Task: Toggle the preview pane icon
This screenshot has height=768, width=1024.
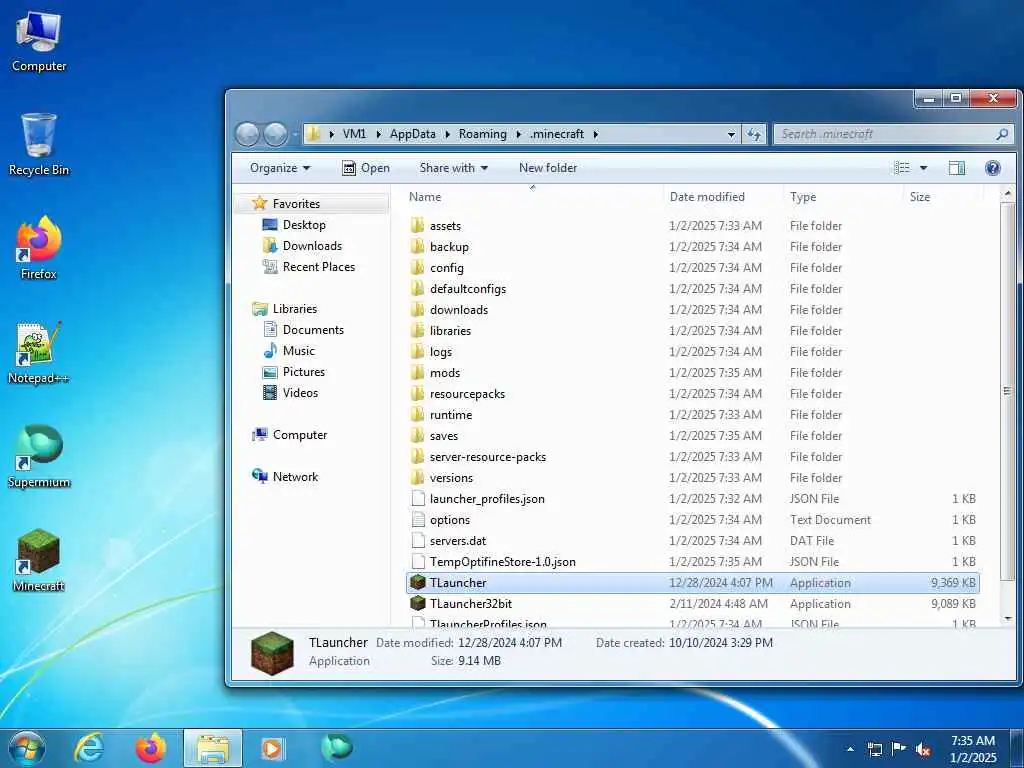Action: [957, 168]
